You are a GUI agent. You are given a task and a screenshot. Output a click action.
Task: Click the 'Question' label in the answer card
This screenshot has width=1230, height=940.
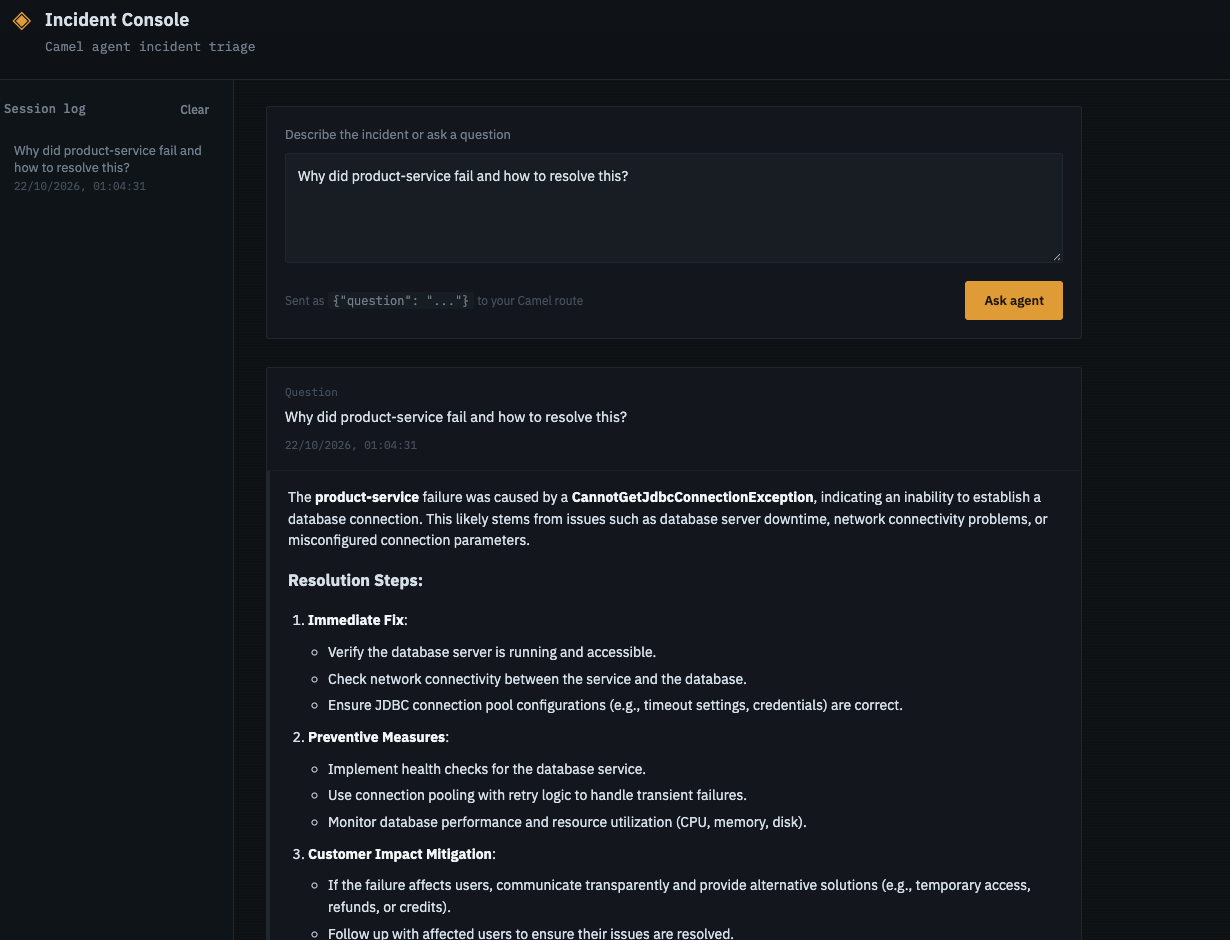pyautogui.click(x=311, y=392)
